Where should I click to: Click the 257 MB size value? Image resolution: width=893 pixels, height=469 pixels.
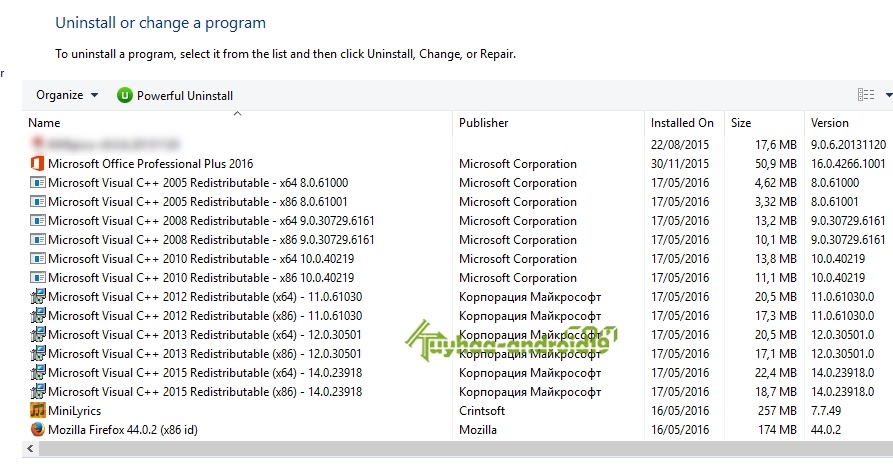pos(777,411)
